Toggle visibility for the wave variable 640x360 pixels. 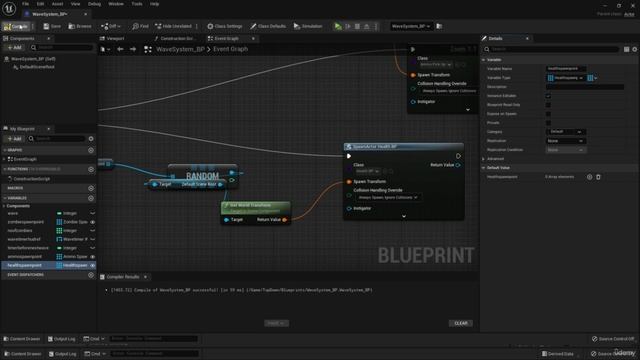93,213
